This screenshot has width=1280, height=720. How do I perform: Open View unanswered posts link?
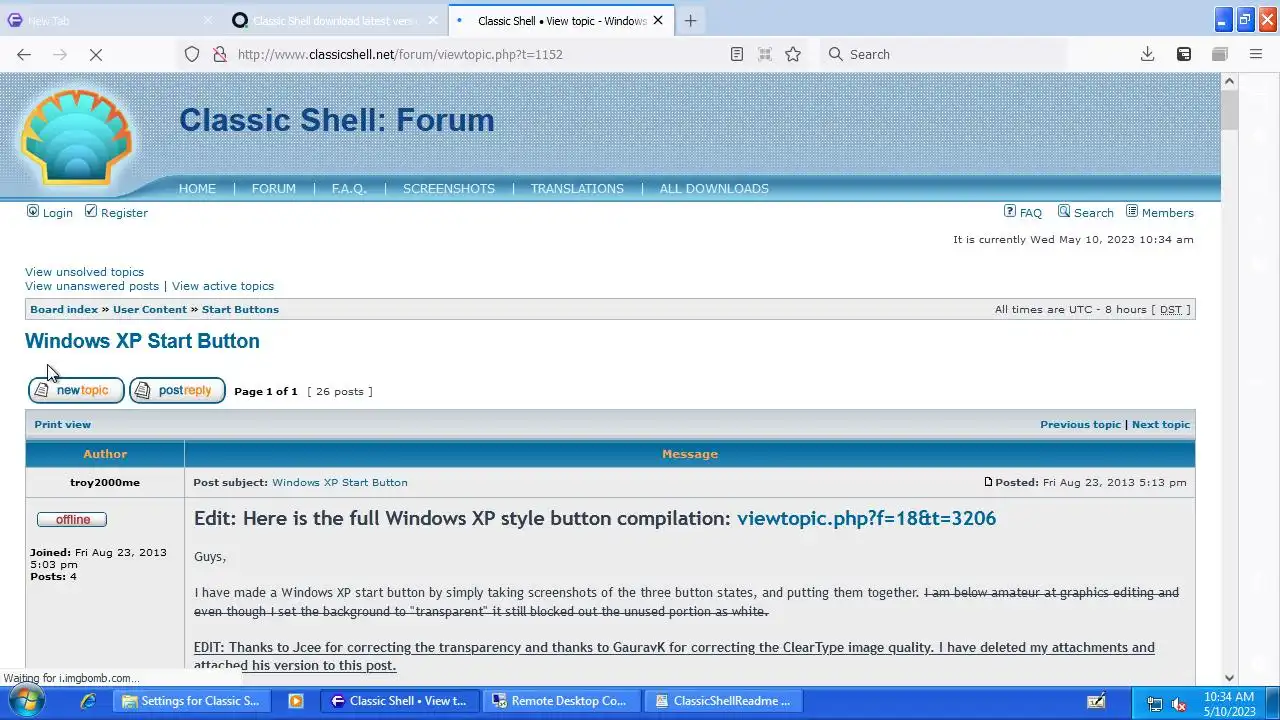[92, 286]
